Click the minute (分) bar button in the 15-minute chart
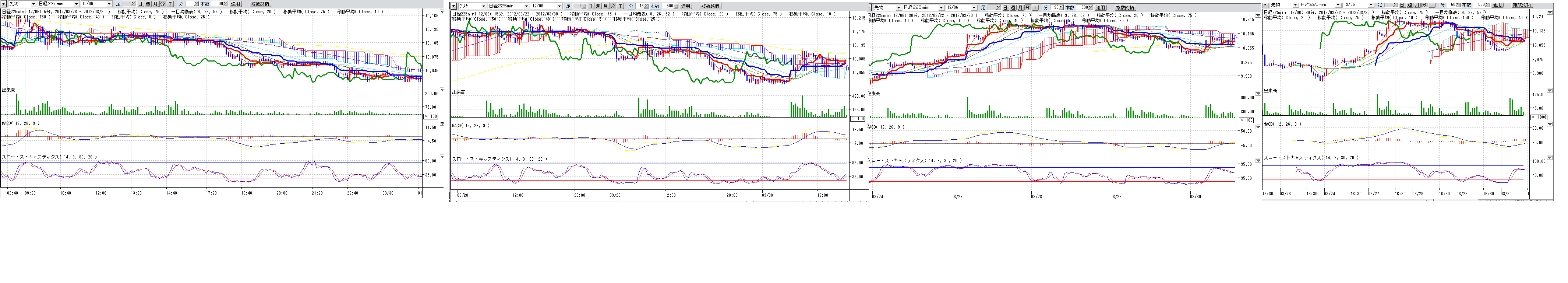This screenshot has height=283, width=1568. pyautogui.click(x=612, y=6)
